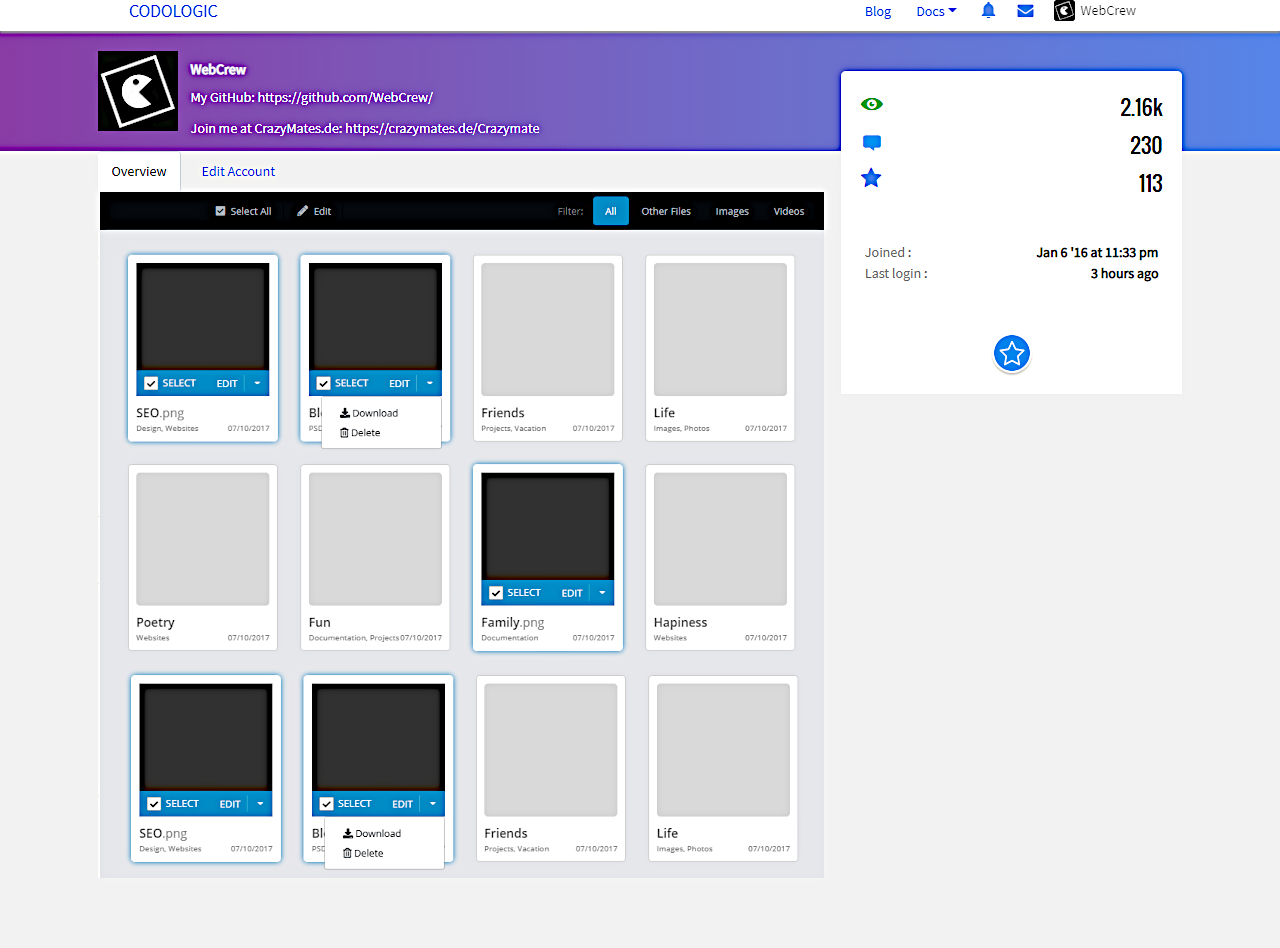Click the WebCrew username in the navbar
Viewport: 1280px width, 948px height.
pyautogui.click(x=1108, y=11)
